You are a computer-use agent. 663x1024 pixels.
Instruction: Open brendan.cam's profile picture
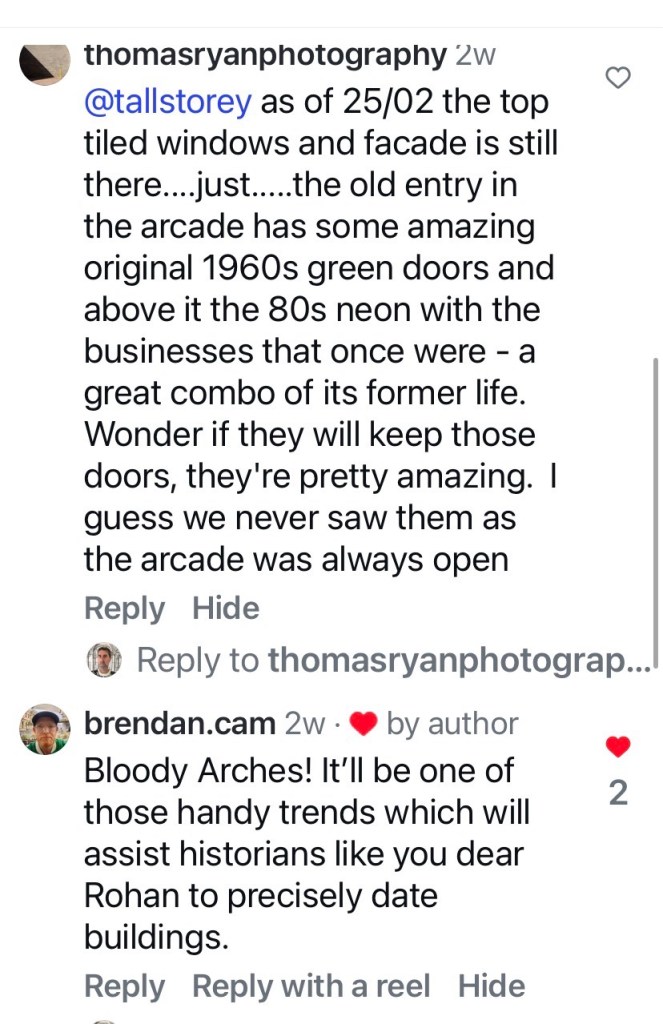[x=45, y=729]
